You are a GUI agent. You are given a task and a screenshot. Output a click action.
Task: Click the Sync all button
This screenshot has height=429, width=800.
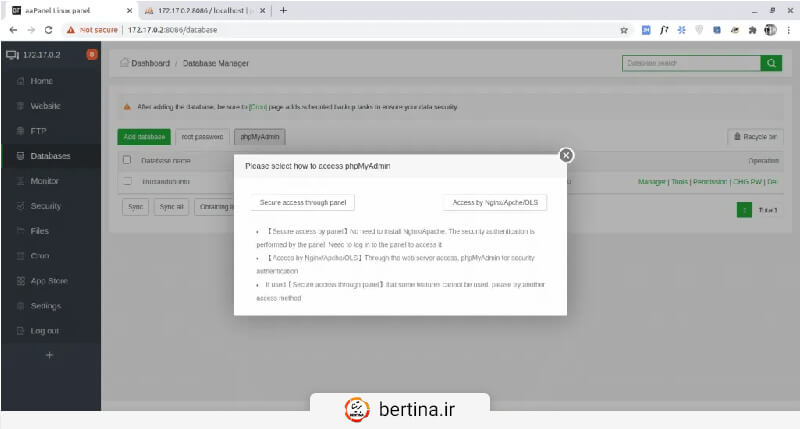pos(171,207)
